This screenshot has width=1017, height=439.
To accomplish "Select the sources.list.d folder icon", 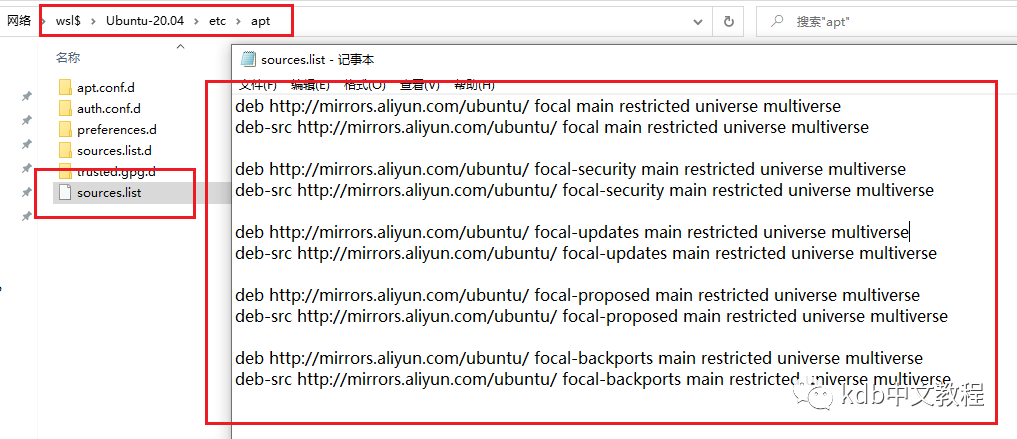I will [x=64, y=151].
